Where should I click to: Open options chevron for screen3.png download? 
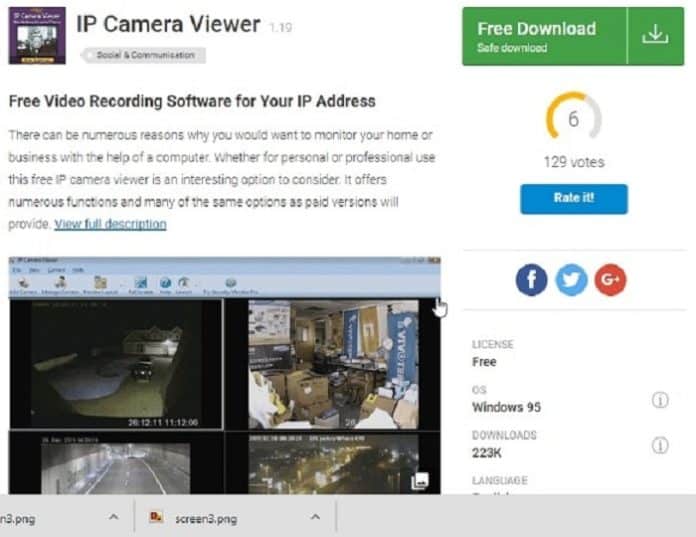pyautogui.click(x=315, y=517)
